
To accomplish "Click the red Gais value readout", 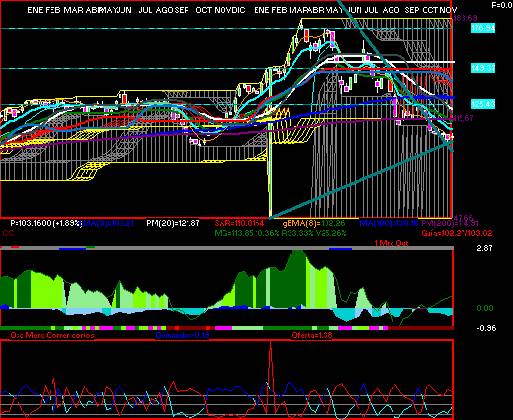I will pyautogui.click(x=456, y=233).
